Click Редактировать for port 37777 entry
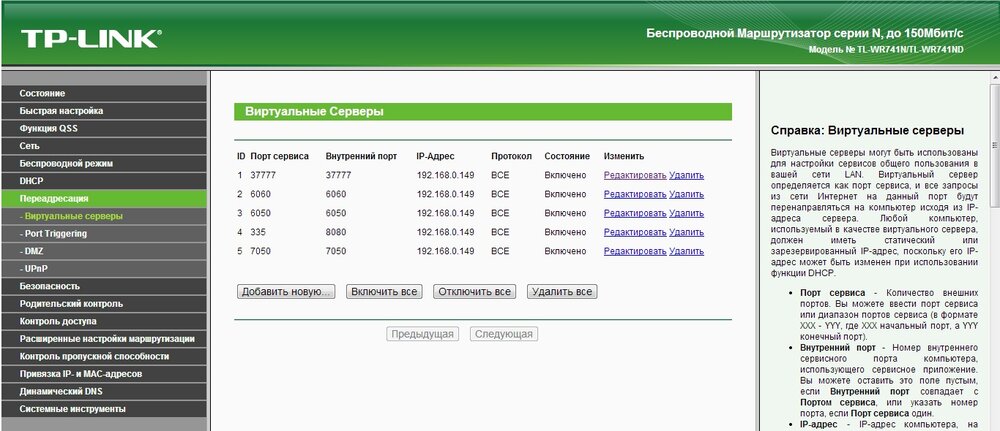Screen dimensions: 1000x431 (635, 175)
